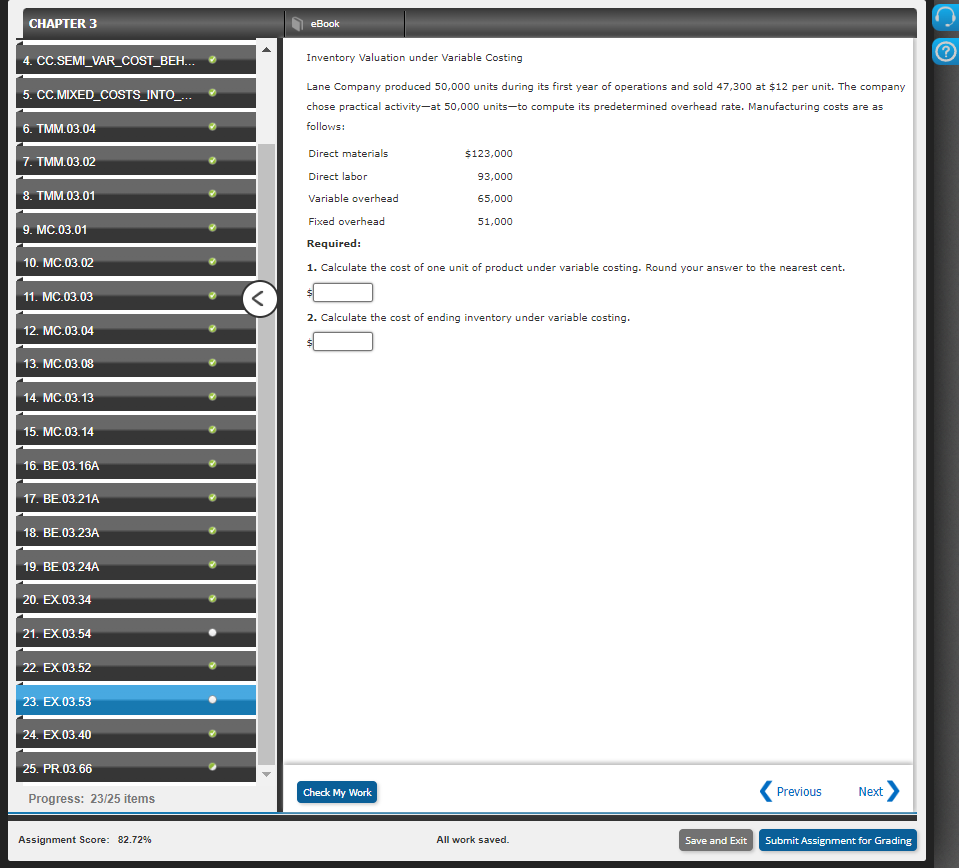Click the green dot beside BE.03.21A
Screen dimensions: 959x868
(211, 497)
